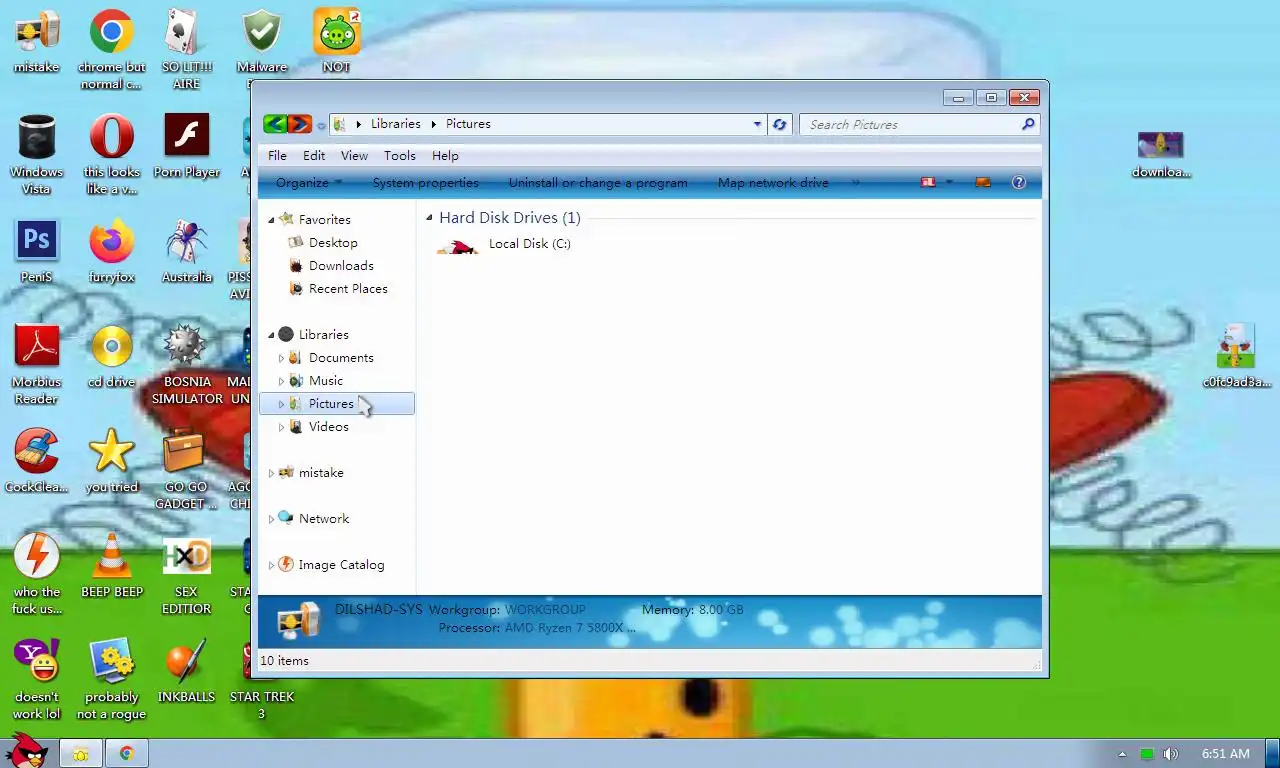Select the 'doesn't work lol' Yahoo icon
Screen dimensions: 1280x768
coord(37,680)
